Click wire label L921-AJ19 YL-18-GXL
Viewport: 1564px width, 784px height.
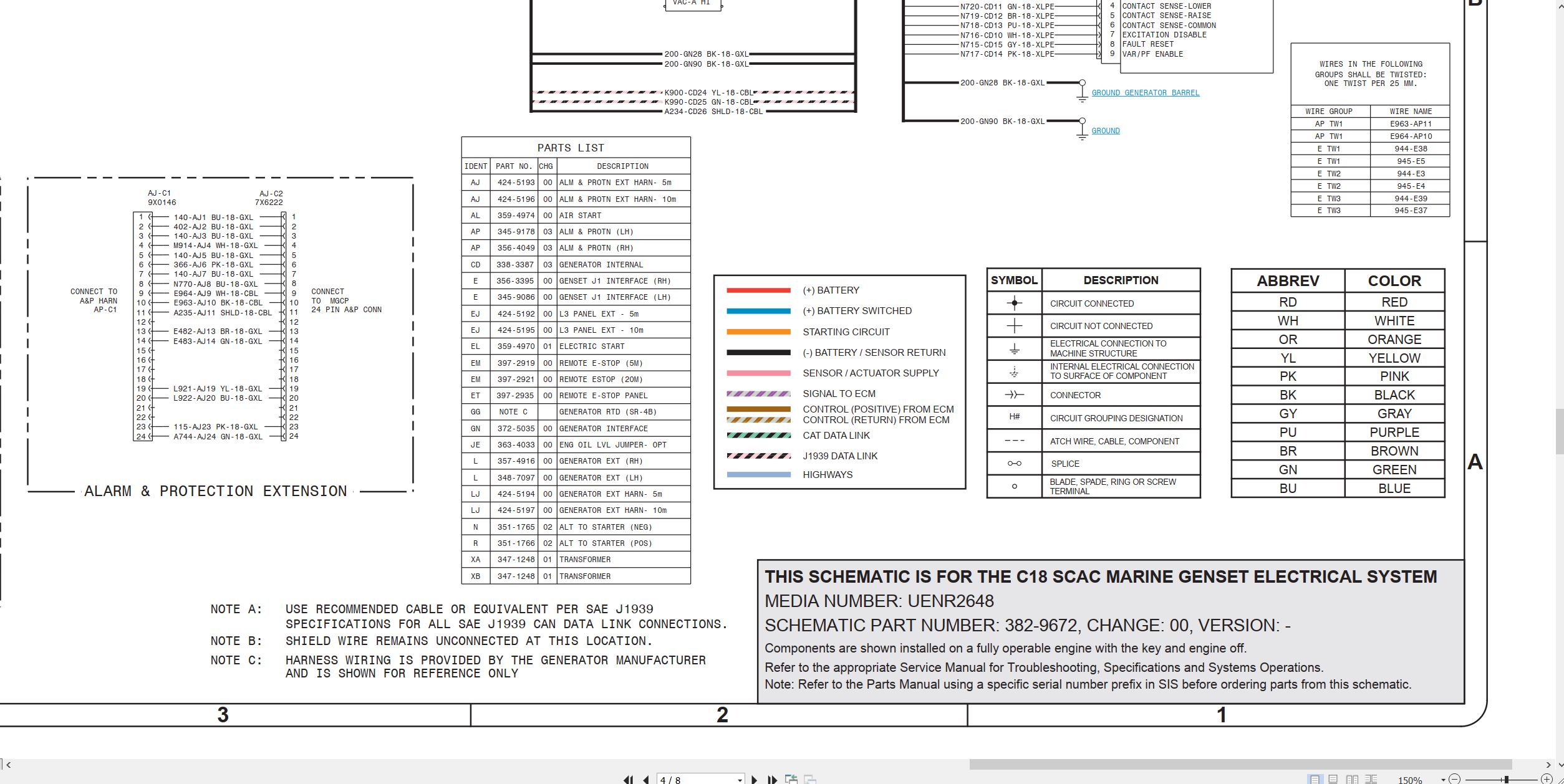(x=218, y=389)
